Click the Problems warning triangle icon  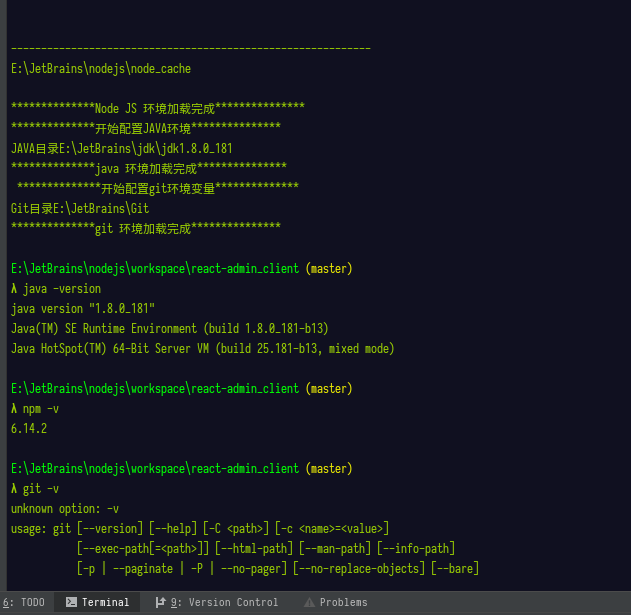pos(309,603)
